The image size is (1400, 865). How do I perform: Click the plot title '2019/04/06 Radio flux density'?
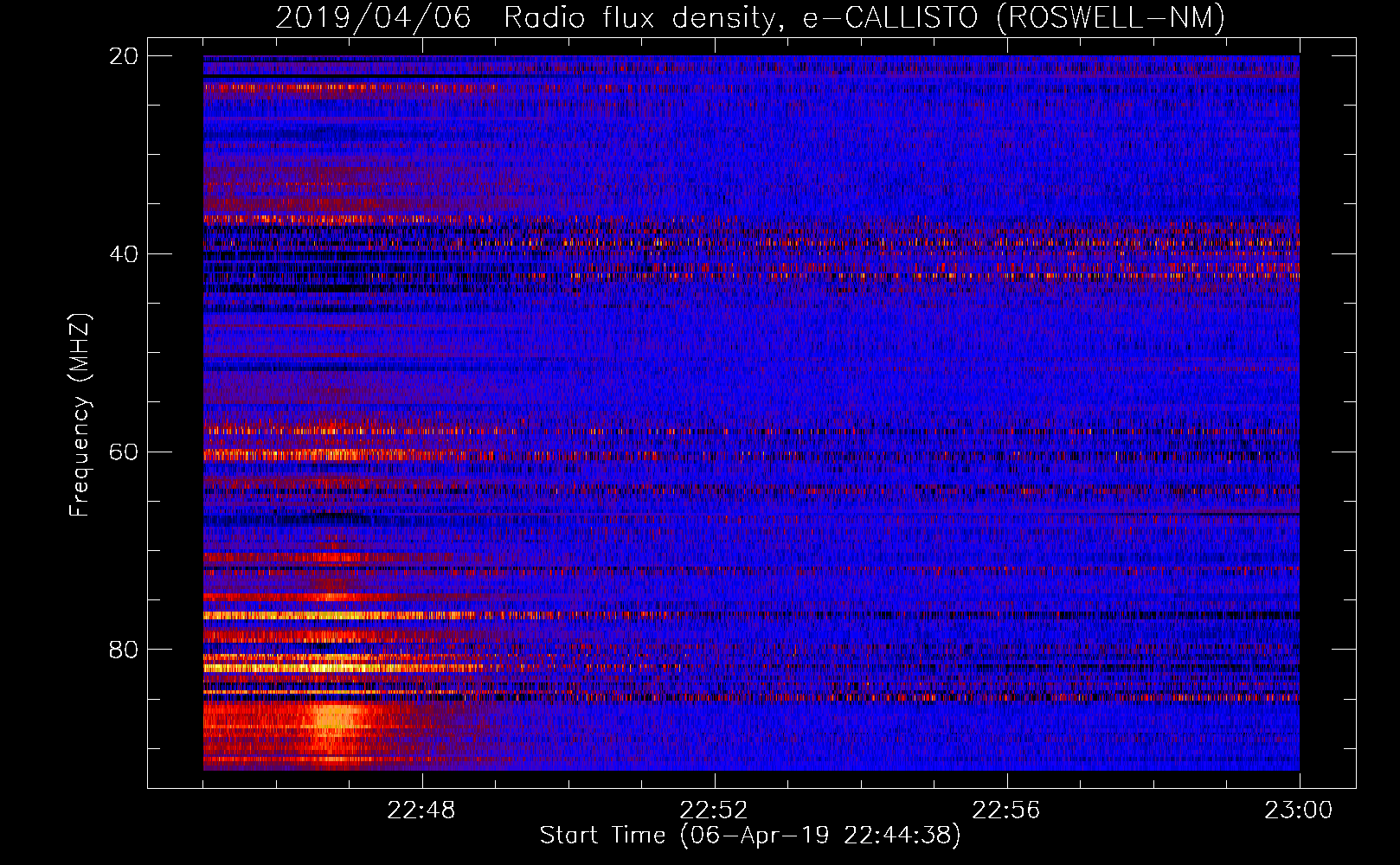(750, 17)
